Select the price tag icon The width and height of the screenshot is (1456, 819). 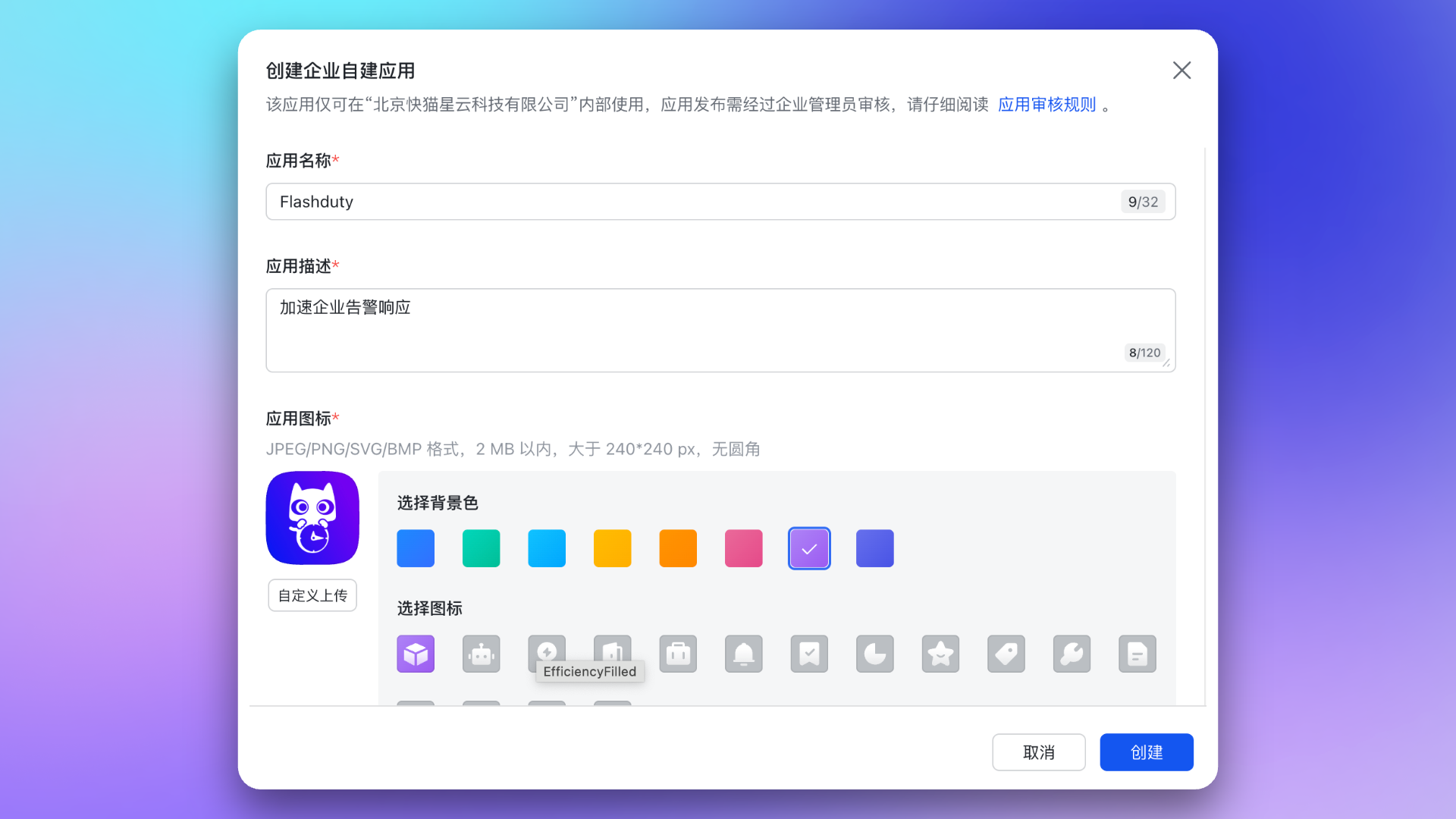(1006, 654)
